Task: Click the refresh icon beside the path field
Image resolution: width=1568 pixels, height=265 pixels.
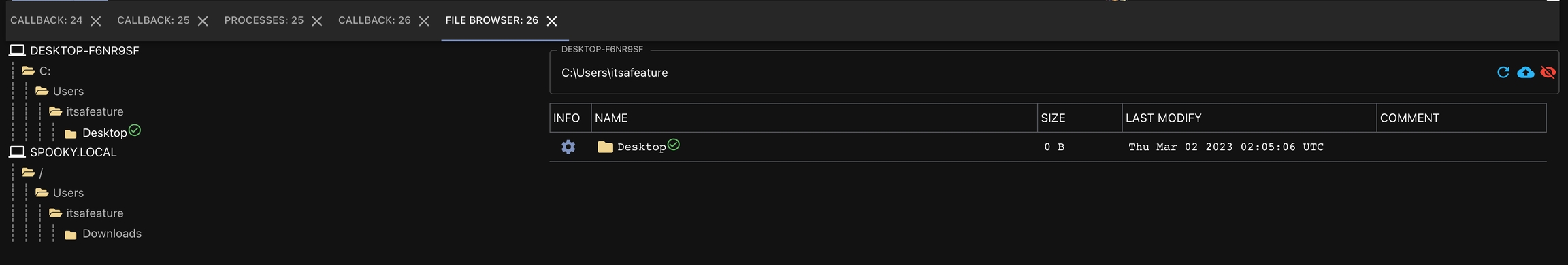Action: pyautogui.click(x=1503, y=72)
